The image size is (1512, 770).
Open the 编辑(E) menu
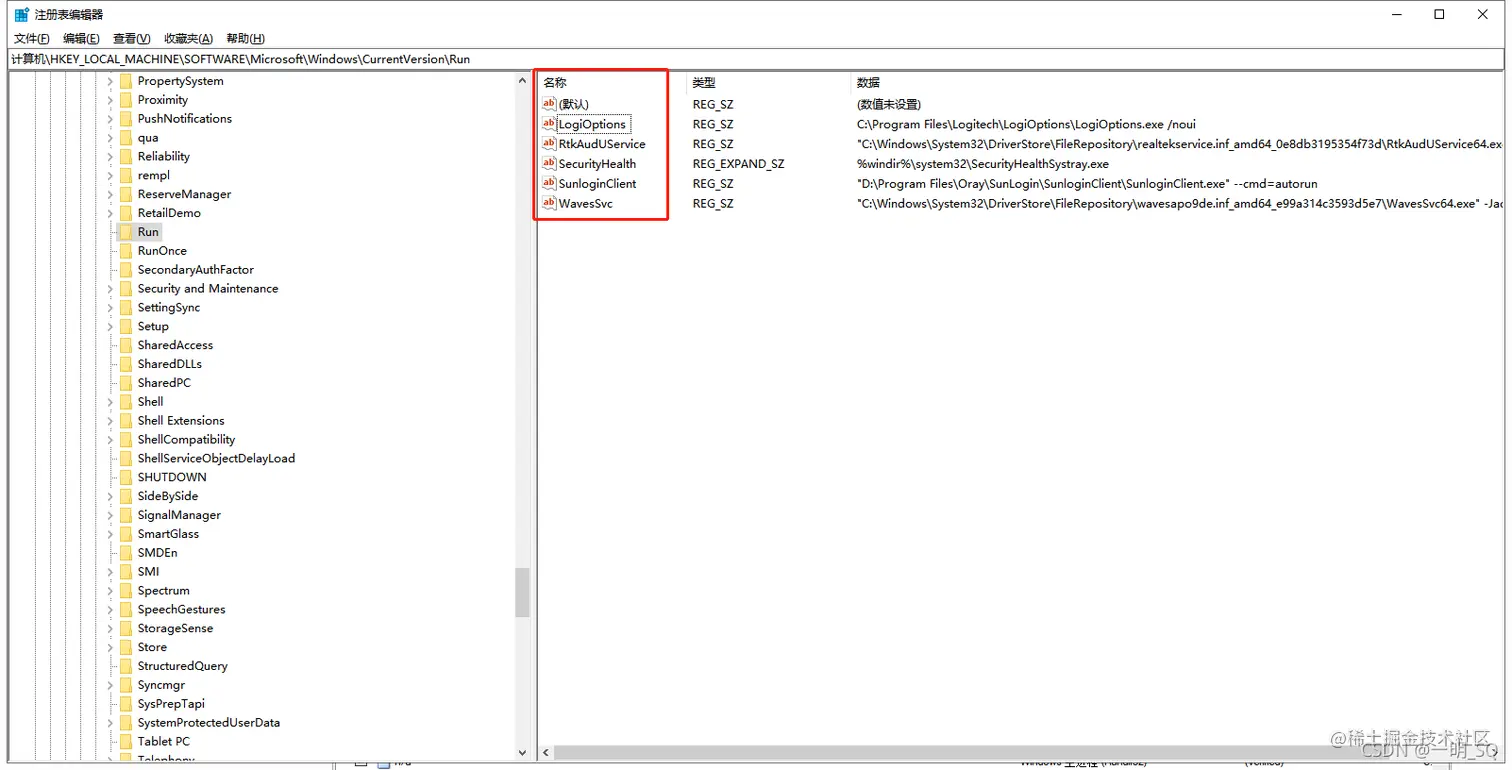click(81, 38)
